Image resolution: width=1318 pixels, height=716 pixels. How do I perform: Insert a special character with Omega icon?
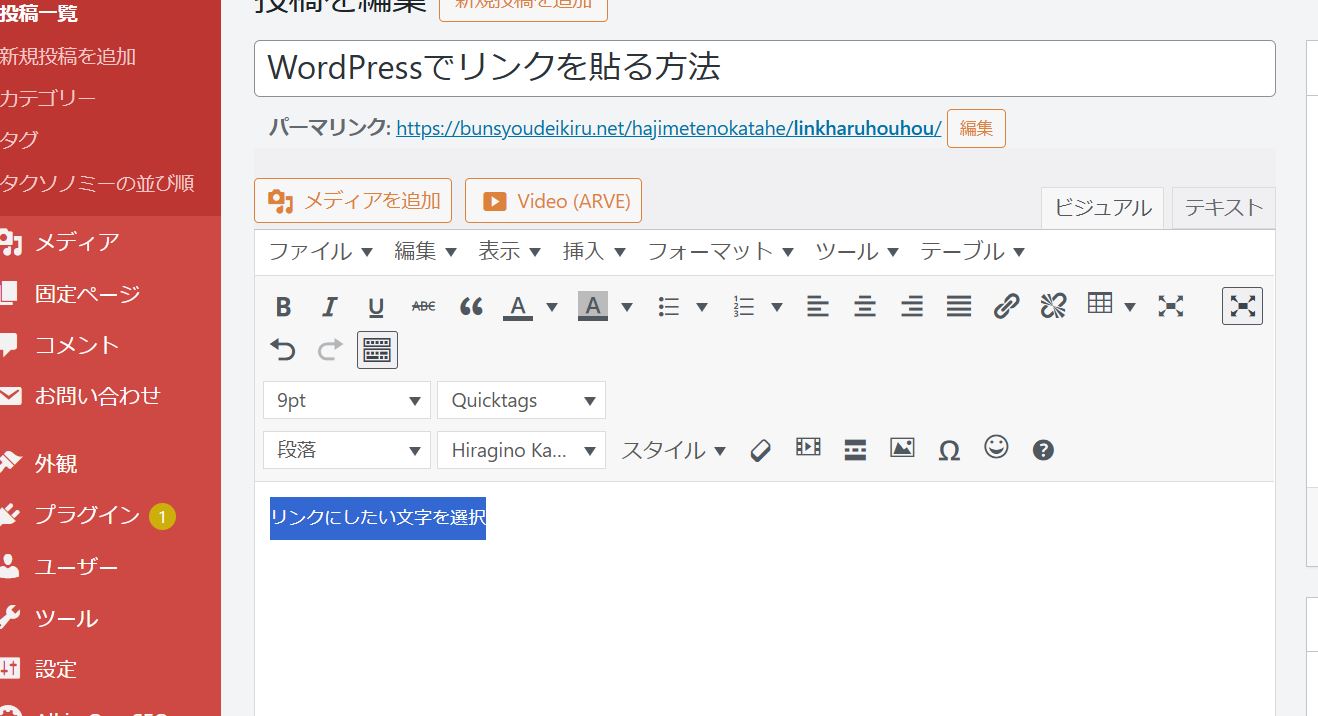point(949,450)
